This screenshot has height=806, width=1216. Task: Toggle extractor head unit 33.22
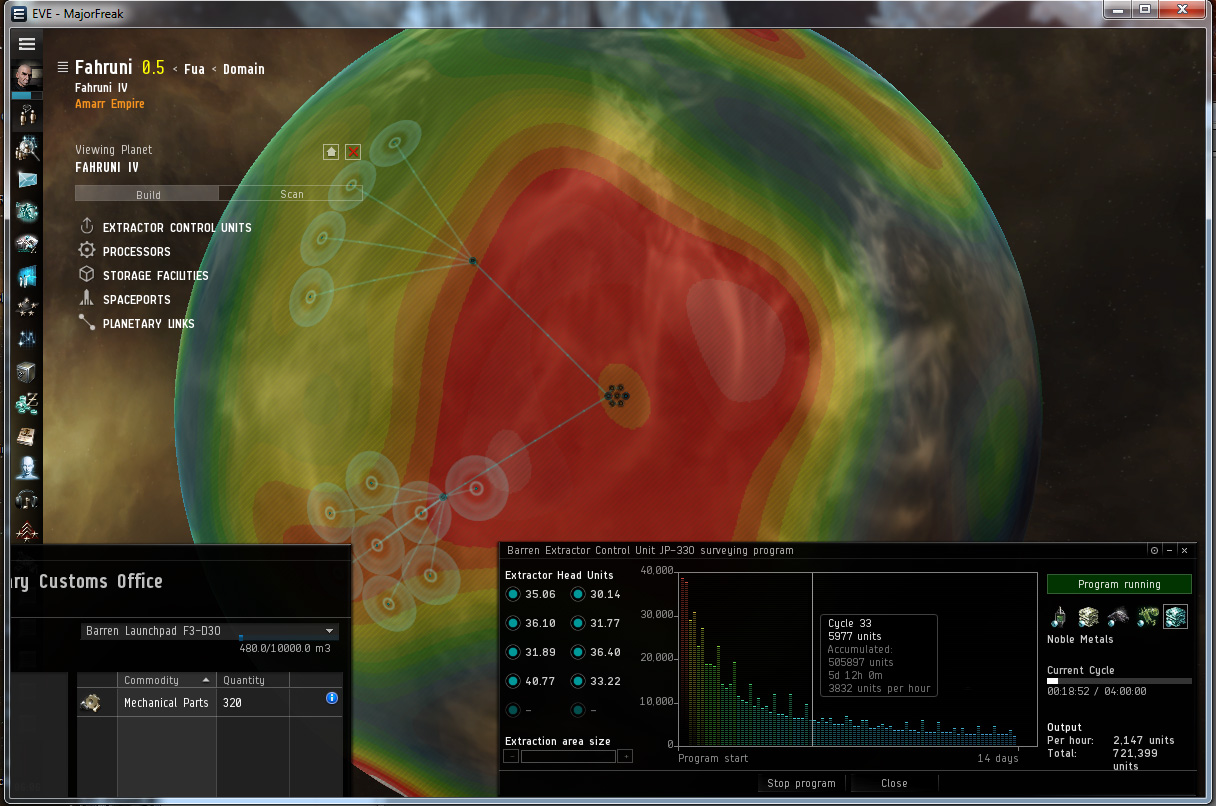(578, 681)
